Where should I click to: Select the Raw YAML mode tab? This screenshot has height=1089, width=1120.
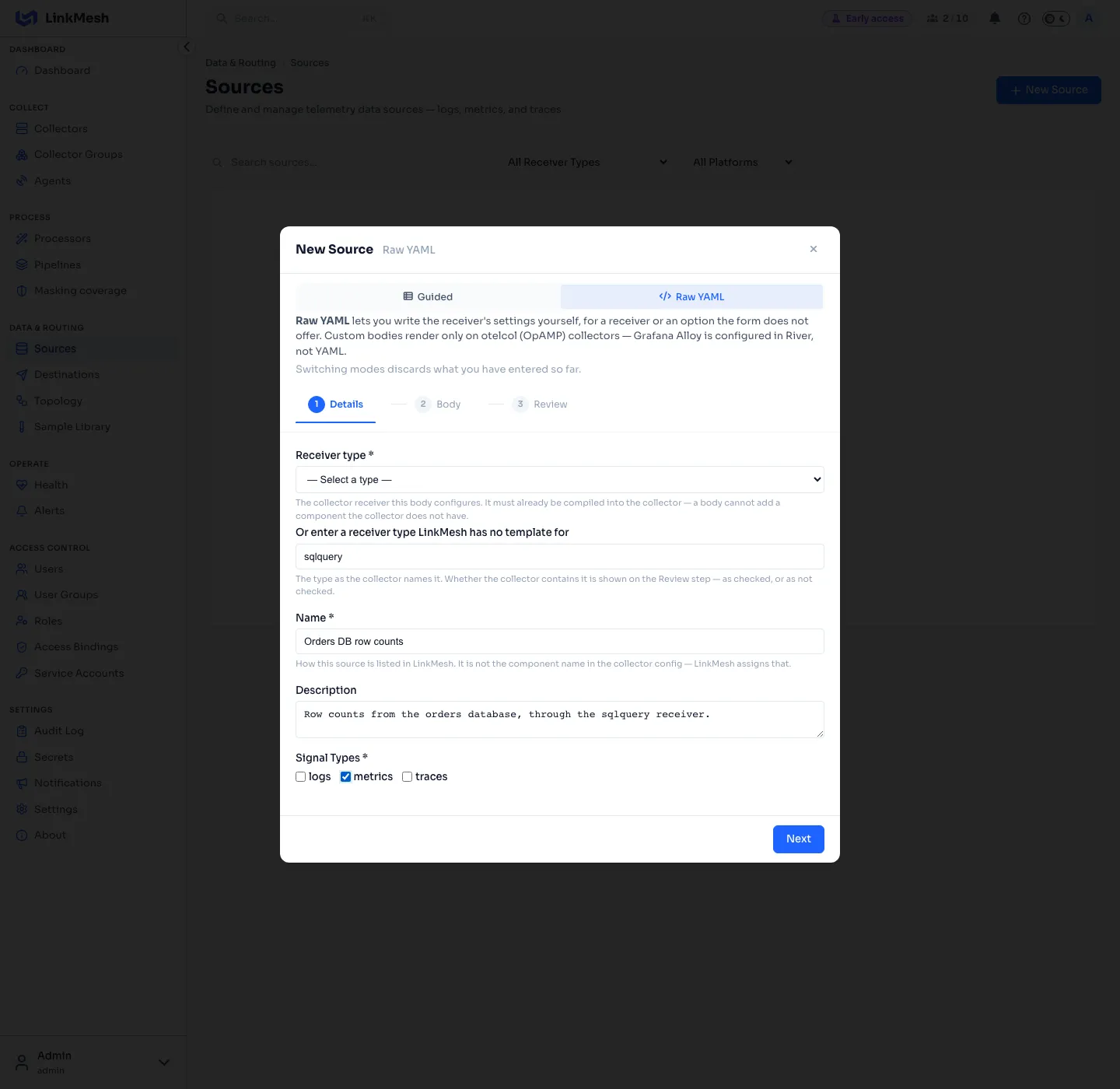pyautogui.click(x=691, y=296)
